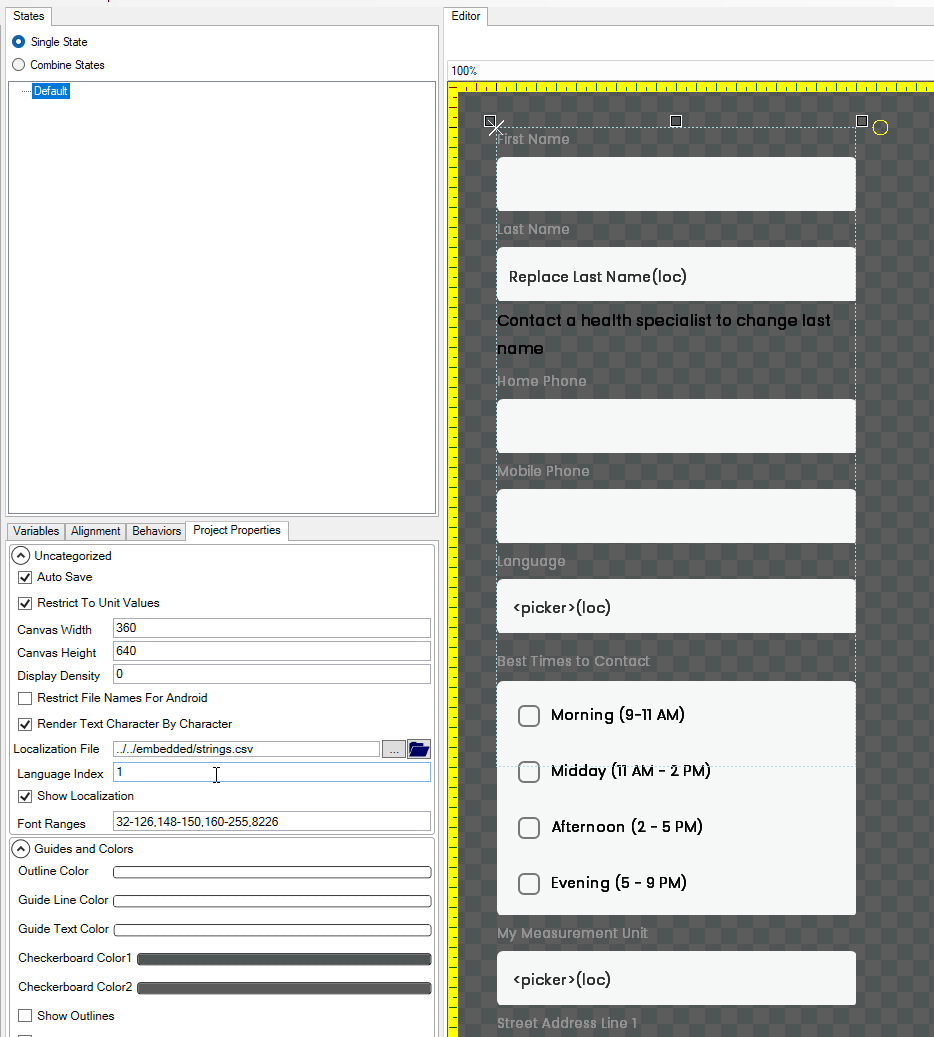Collapse the Uncategorized section
This screenshot has height=1037, width=934.
click(x=20, y=556)
